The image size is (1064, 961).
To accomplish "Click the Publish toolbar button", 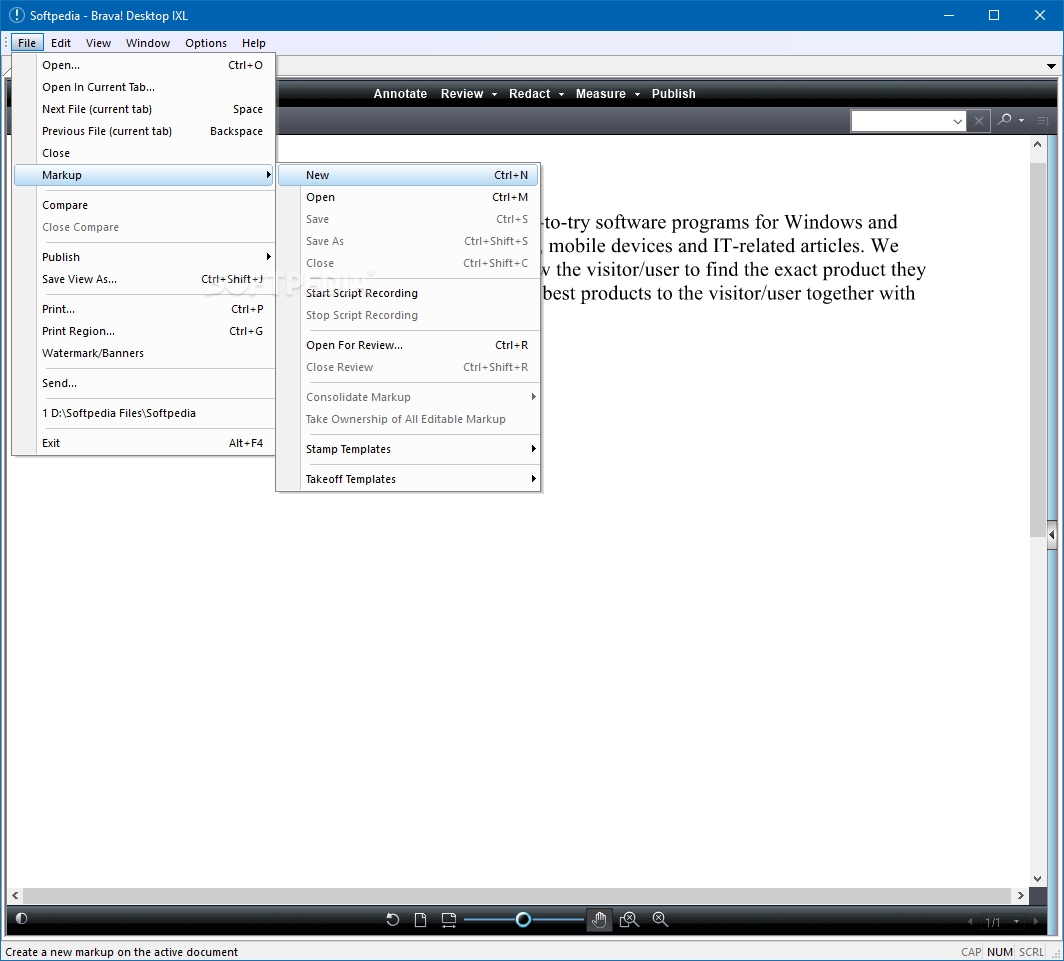I will (673, 94).
